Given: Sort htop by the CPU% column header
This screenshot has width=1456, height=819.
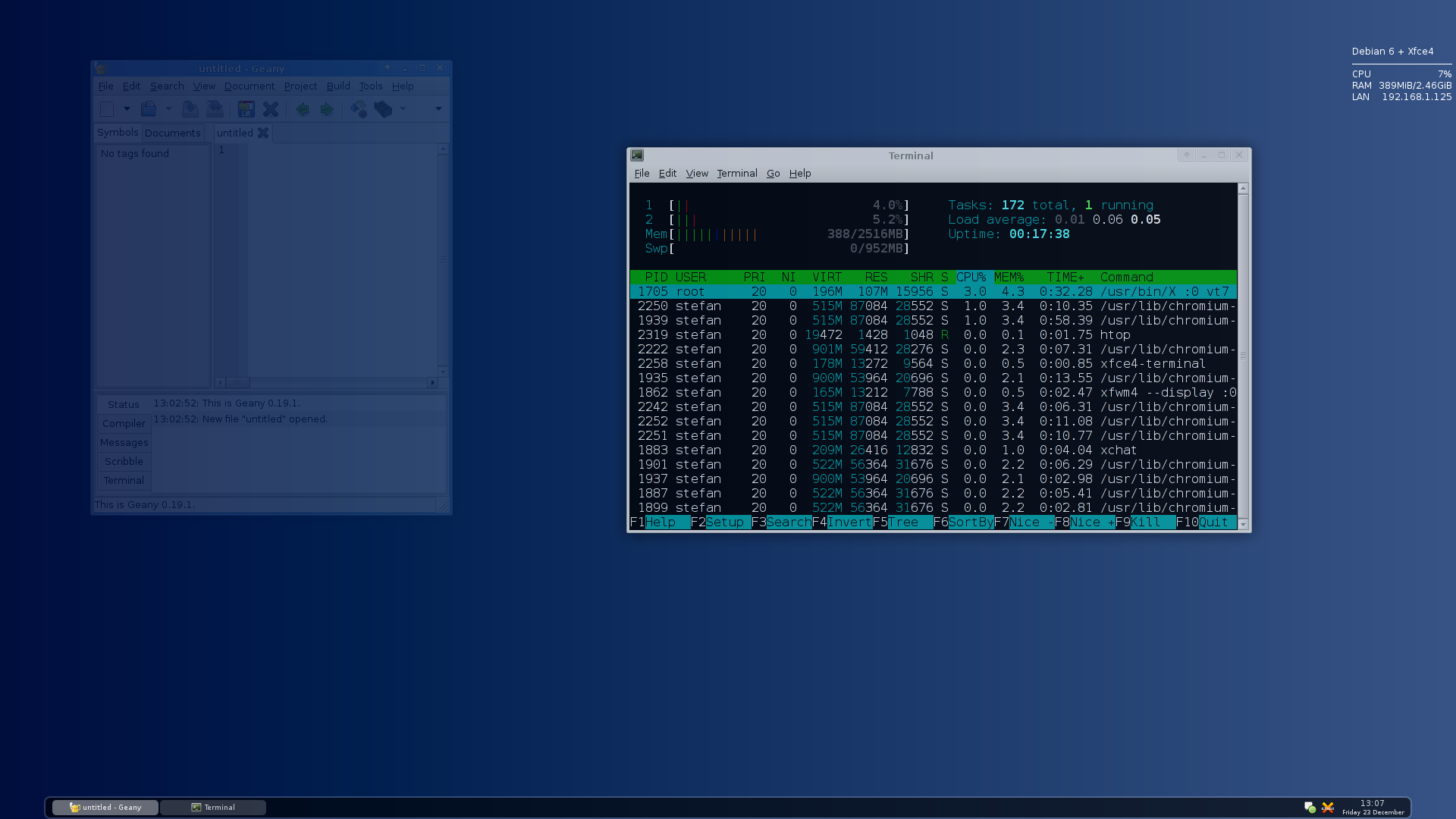Looking at the screenshot, I should point(971,277).
